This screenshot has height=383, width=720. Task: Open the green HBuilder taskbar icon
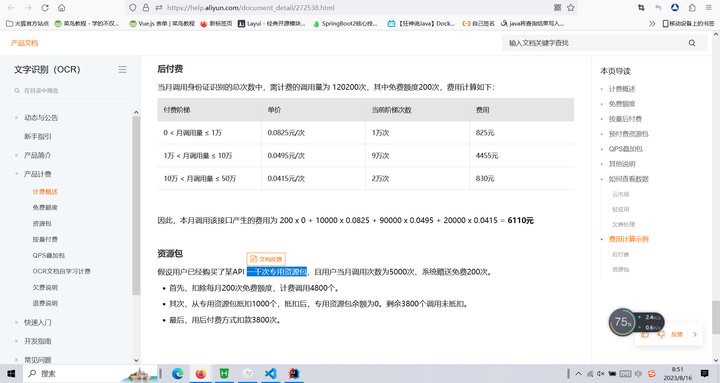click(224, 373)
